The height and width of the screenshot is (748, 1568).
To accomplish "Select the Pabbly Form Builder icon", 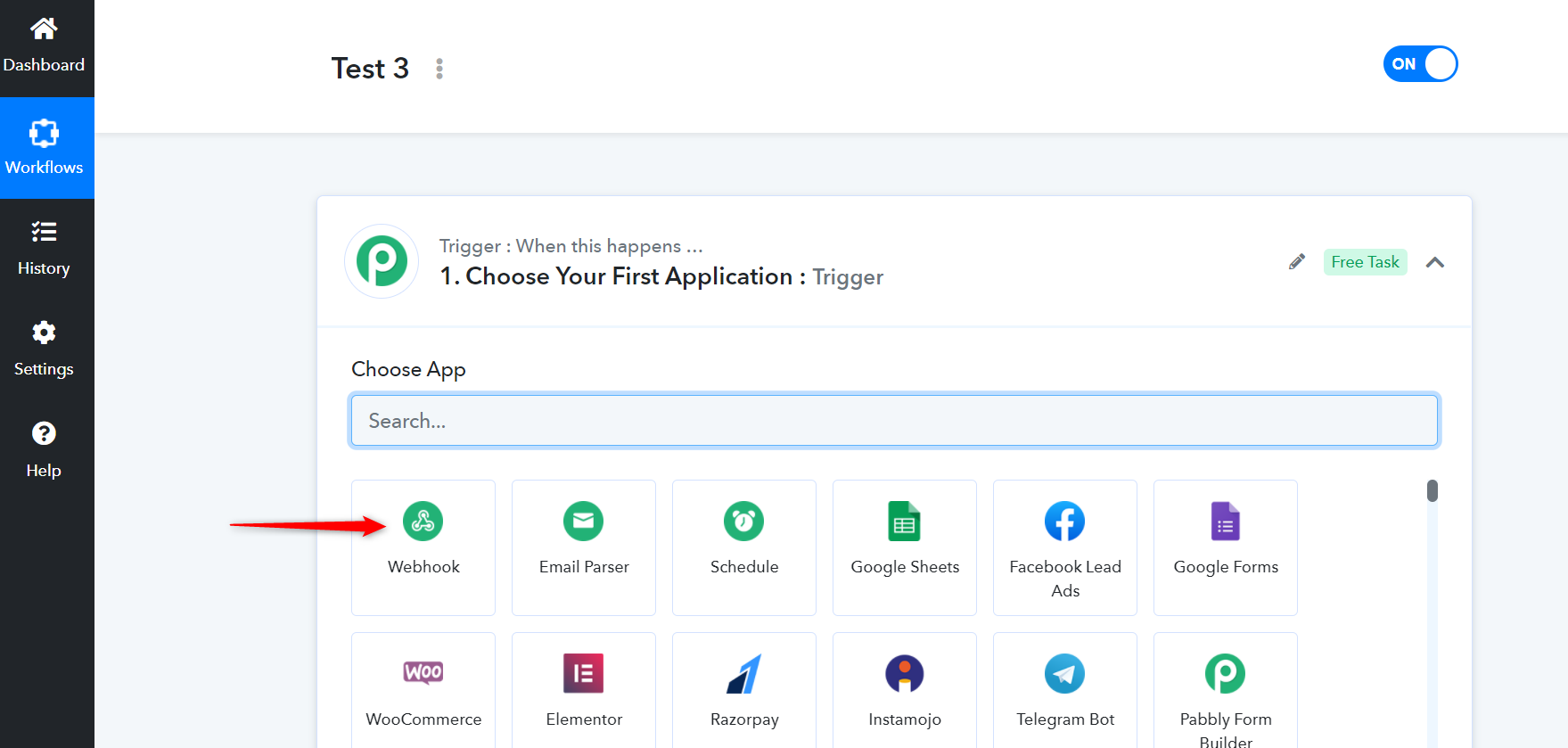I will pyautogui.click(x=1226, y=673).
